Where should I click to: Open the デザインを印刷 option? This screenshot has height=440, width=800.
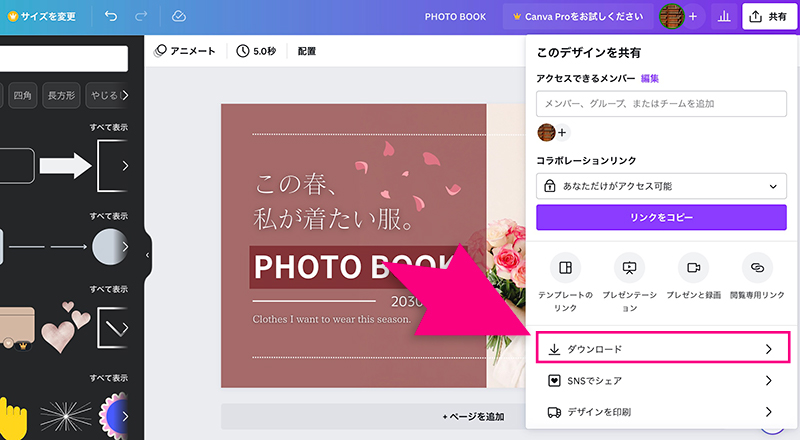coord(662,412)
